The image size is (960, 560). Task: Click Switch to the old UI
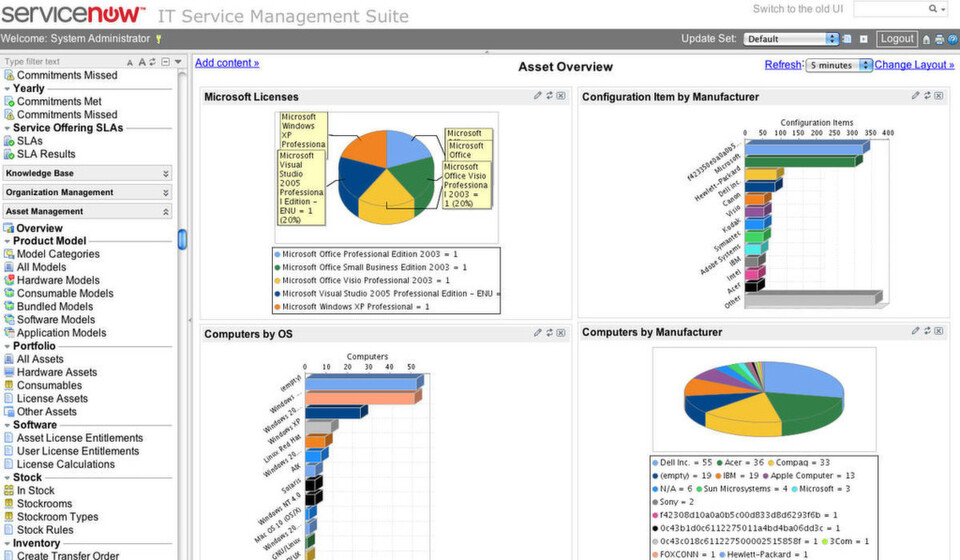coord(798,9)
